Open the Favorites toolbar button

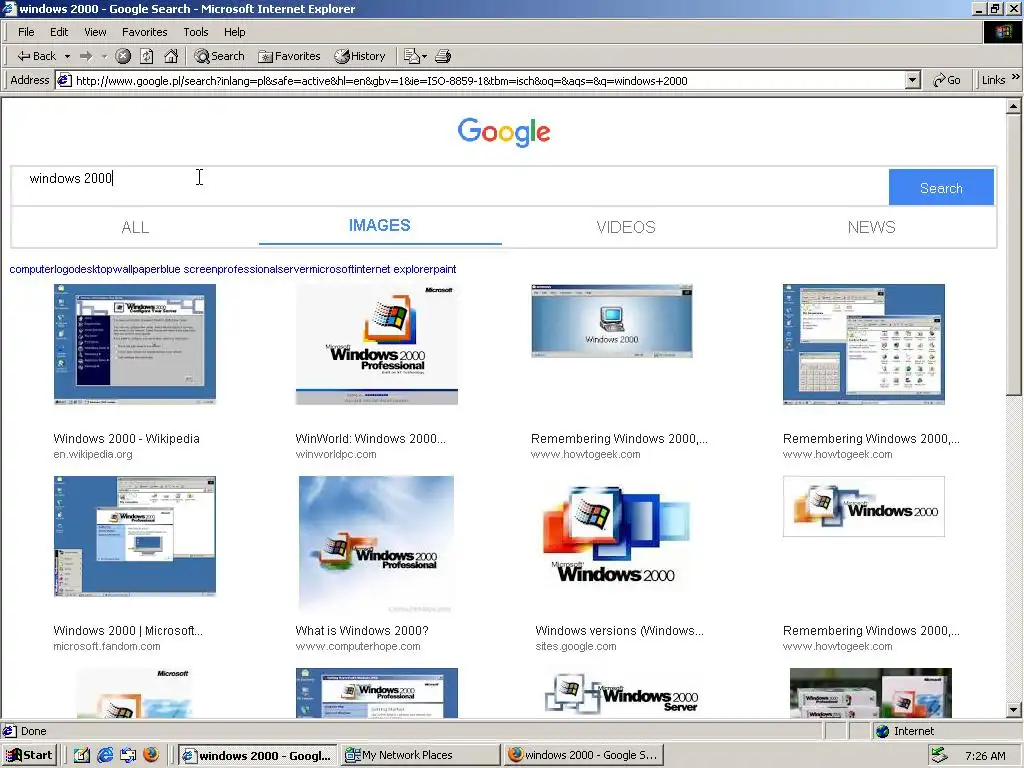pyautogui.click(x=289, y=56)
